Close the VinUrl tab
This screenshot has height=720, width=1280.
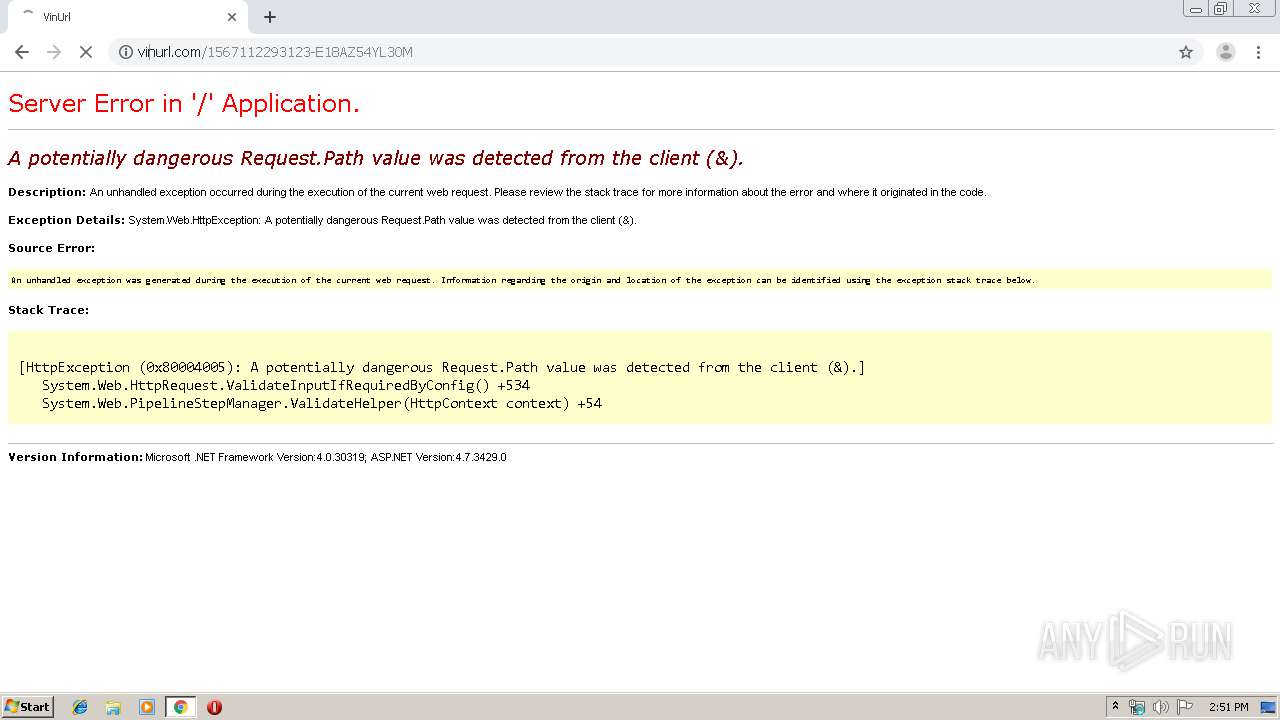click(232, 17)
